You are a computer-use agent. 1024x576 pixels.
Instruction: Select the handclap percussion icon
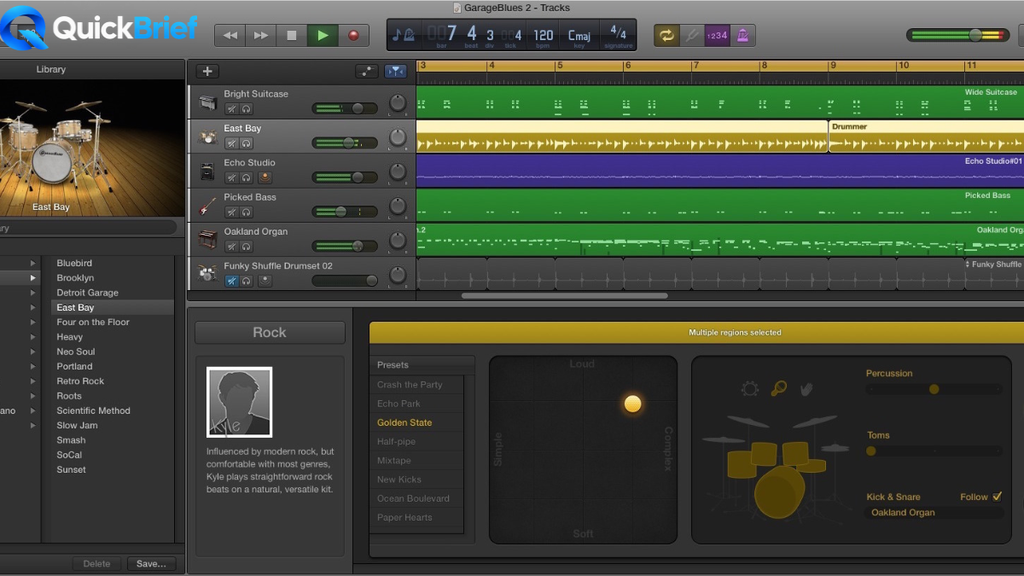click(x=807, y=389)
